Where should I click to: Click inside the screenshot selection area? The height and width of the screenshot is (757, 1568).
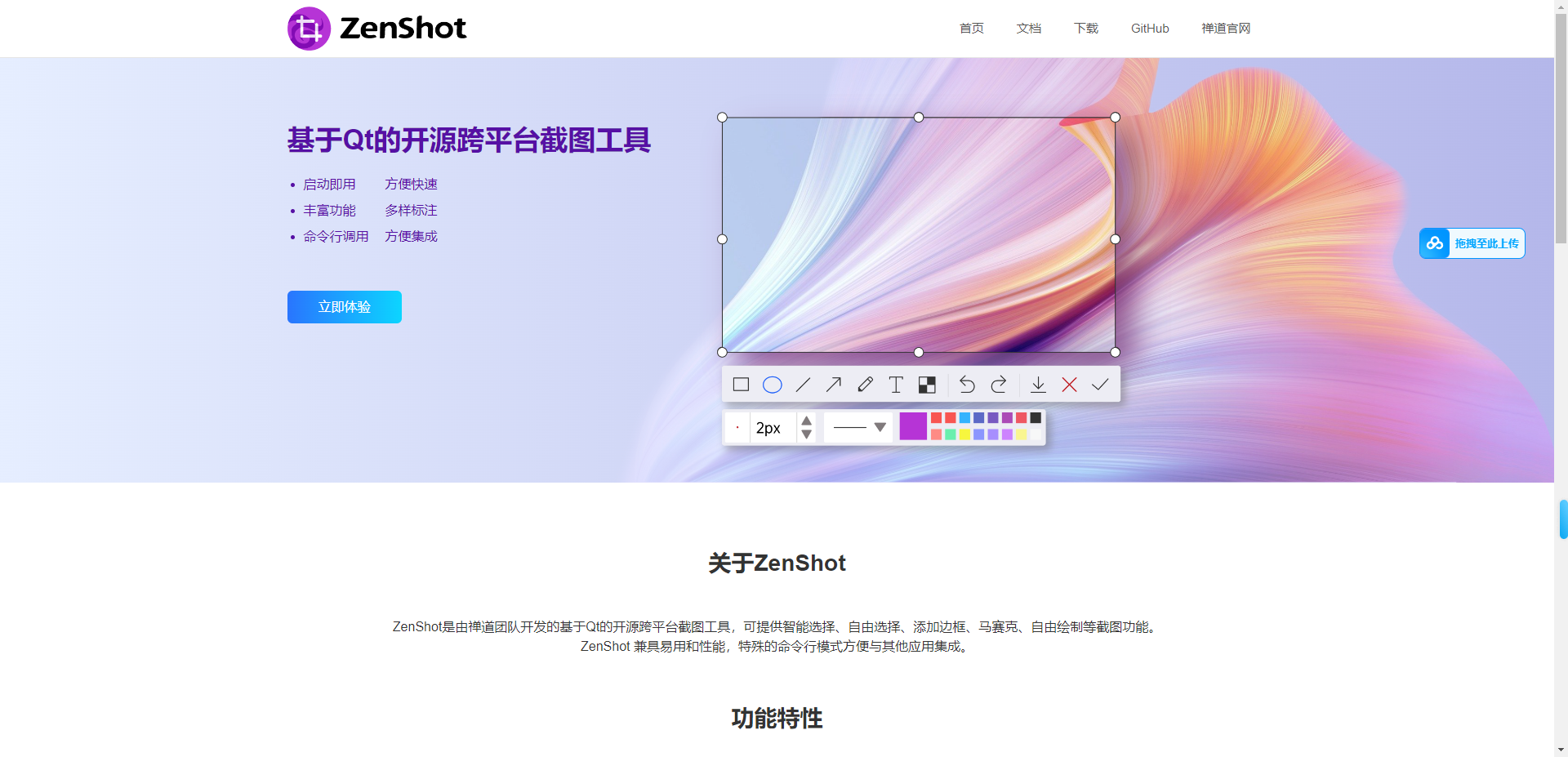click(x=919, y=235)
